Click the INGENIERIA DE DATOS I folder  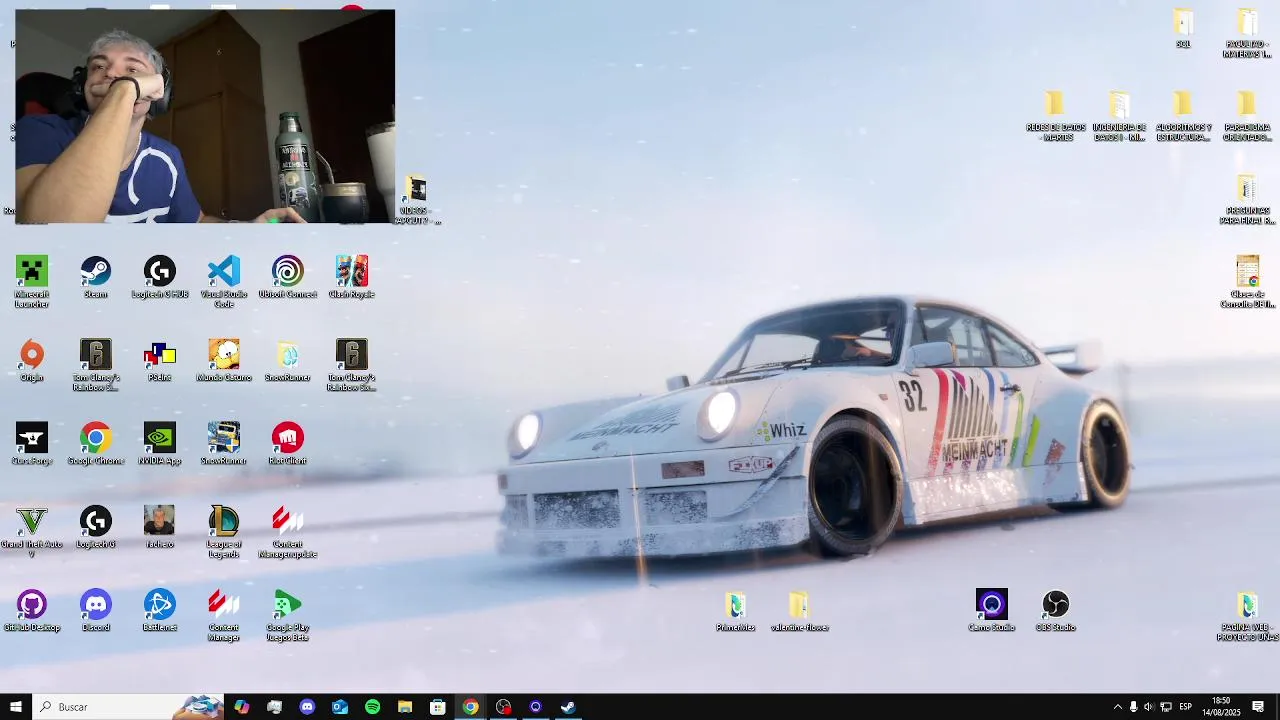tap(1120, 116)
